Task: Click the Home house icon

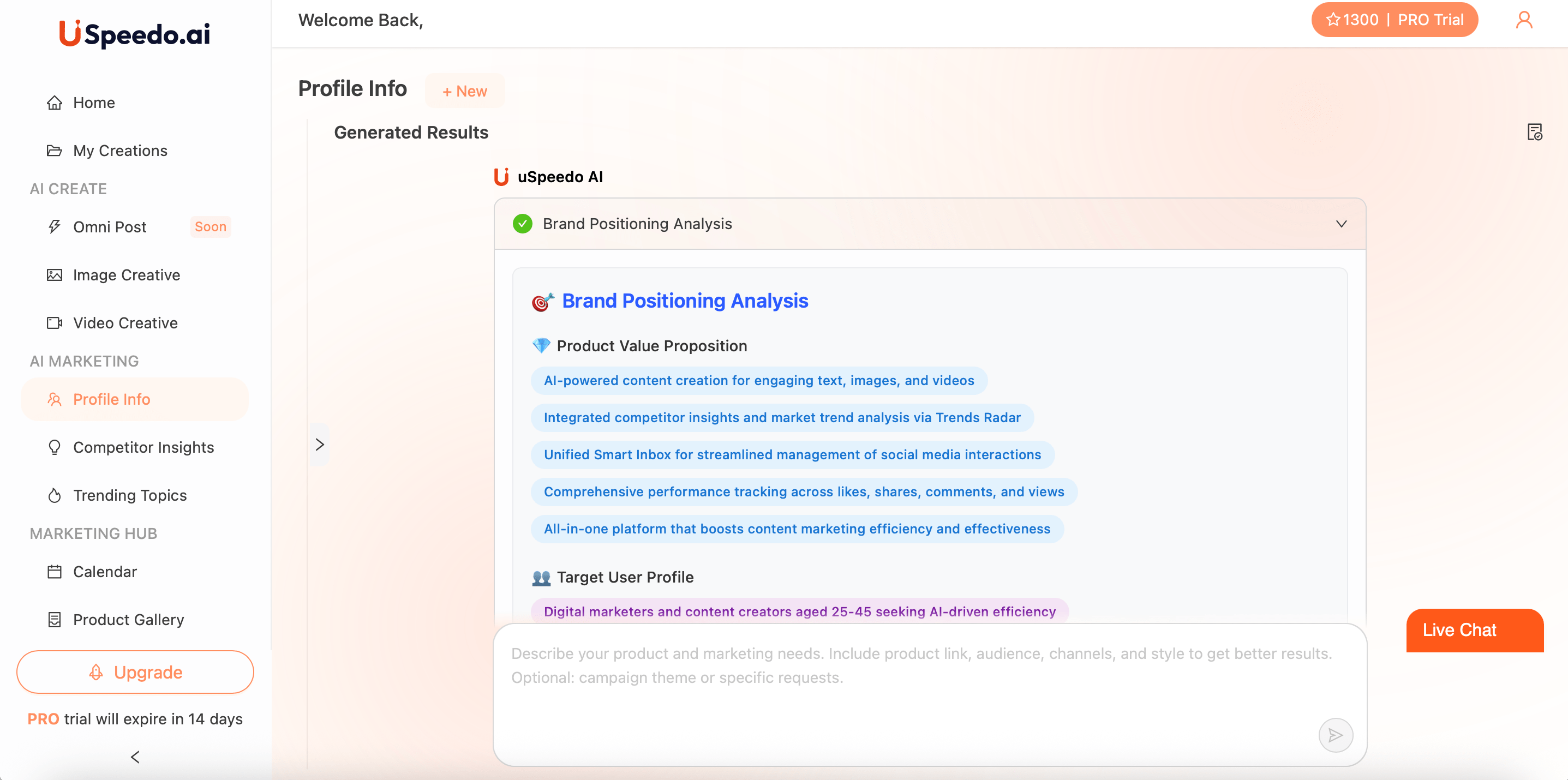Action: [x=54, y=103]
